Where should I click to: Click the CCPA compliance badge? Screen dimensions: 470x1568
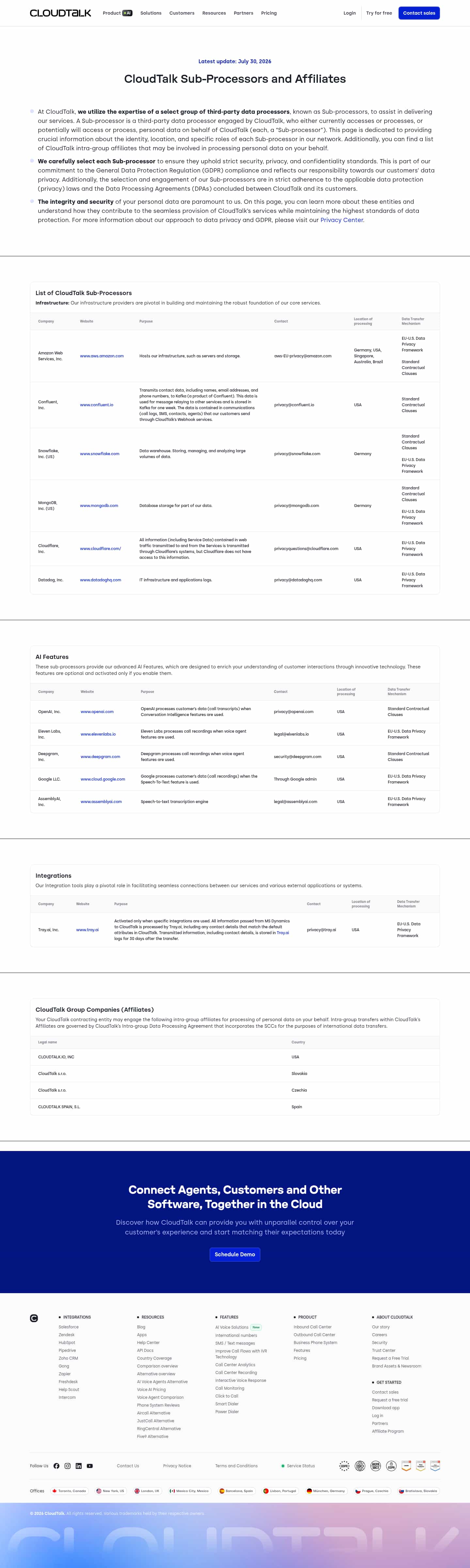[391, 1466]
